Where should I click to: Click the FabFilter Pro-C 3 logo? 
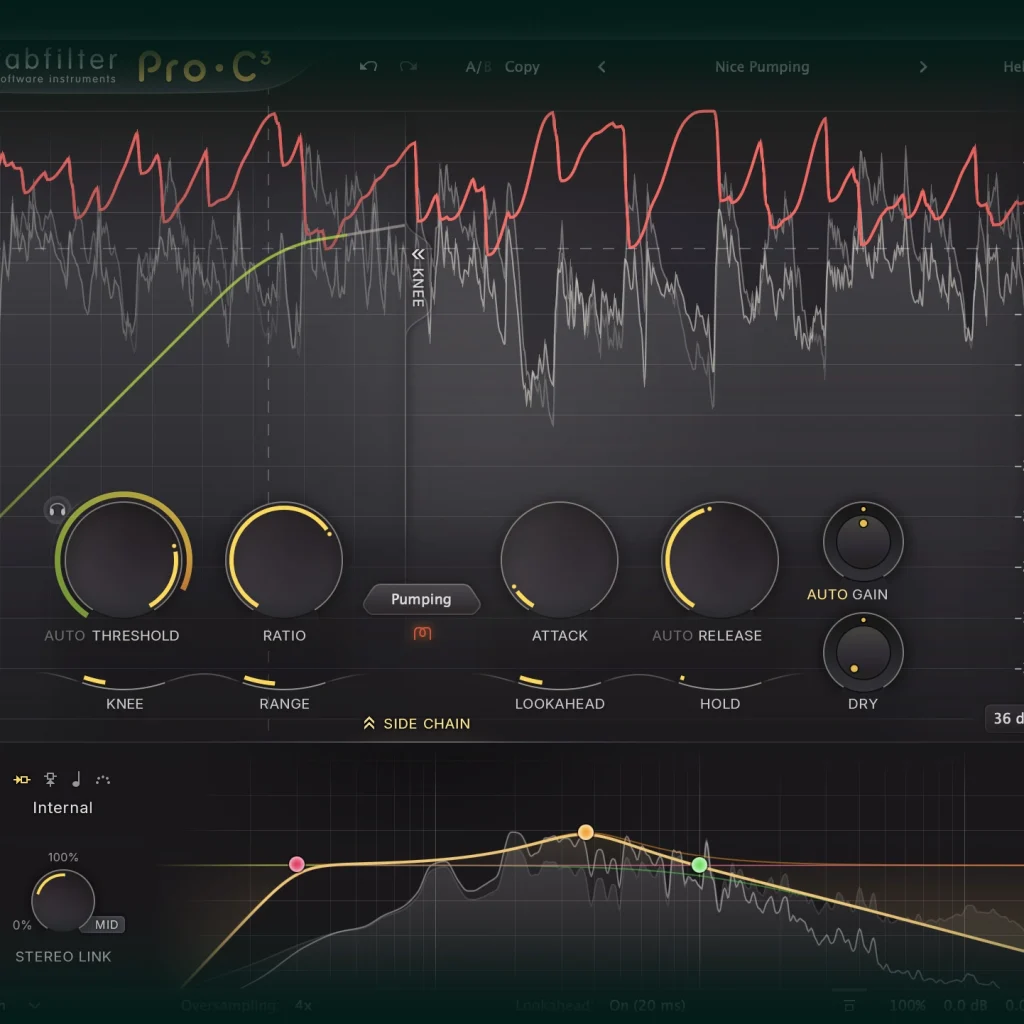(x=135, y=67)
